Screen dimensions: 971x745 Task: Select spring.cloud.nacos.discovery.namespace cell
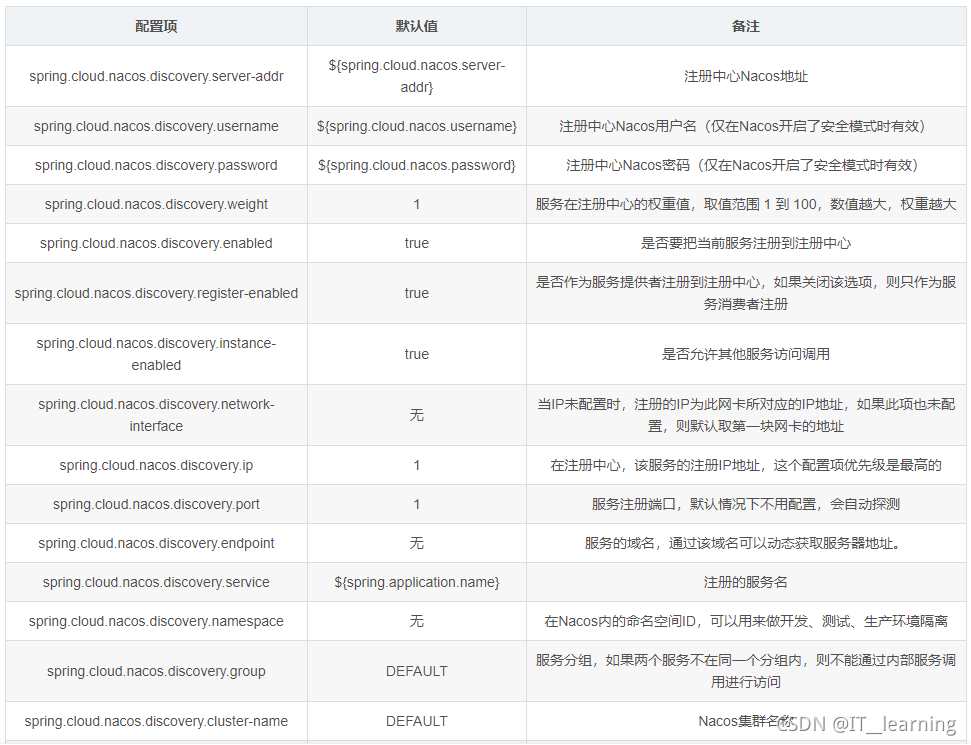(156, 621)
